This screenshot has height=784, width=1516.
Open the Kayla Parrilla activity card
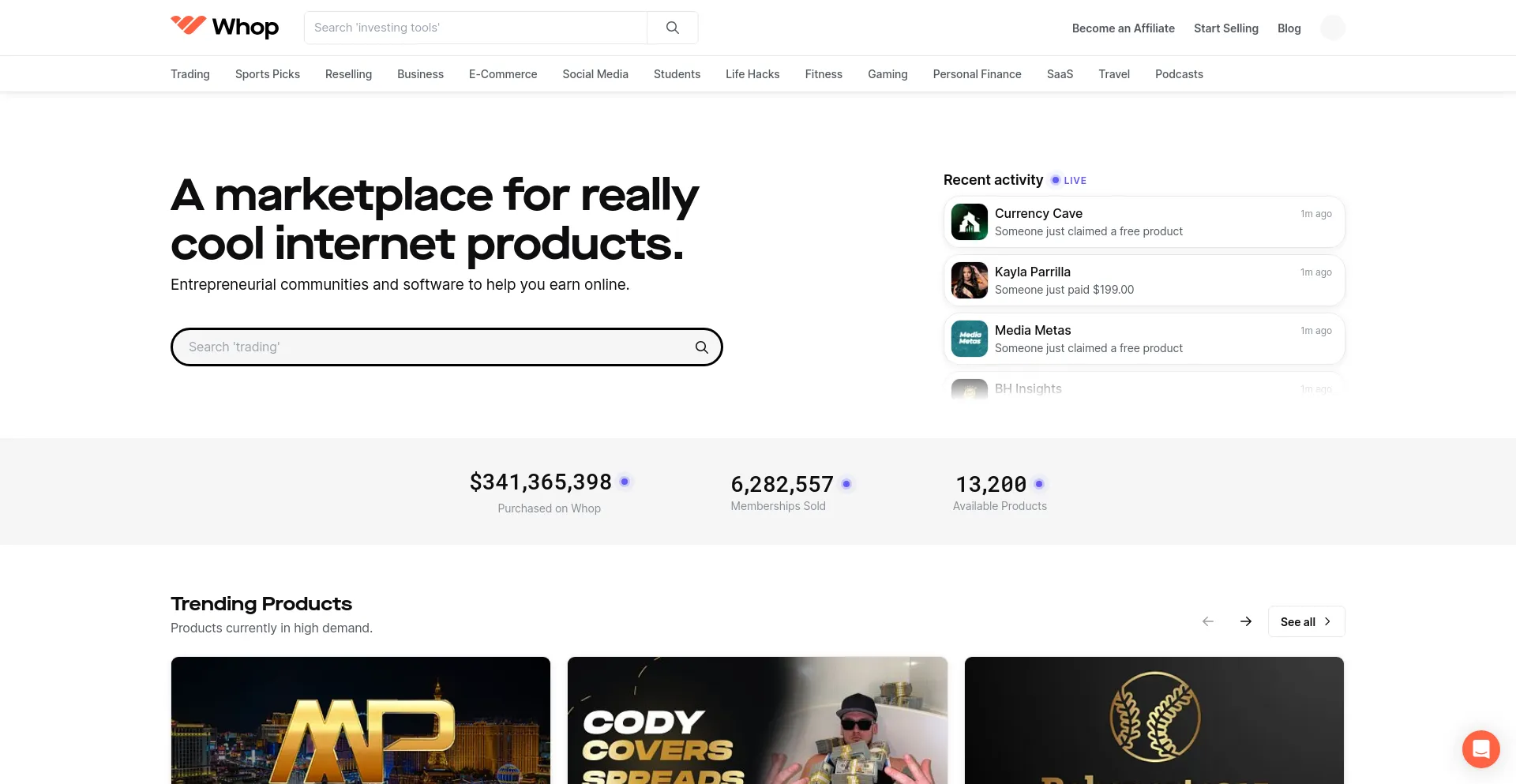point(1144,280)
